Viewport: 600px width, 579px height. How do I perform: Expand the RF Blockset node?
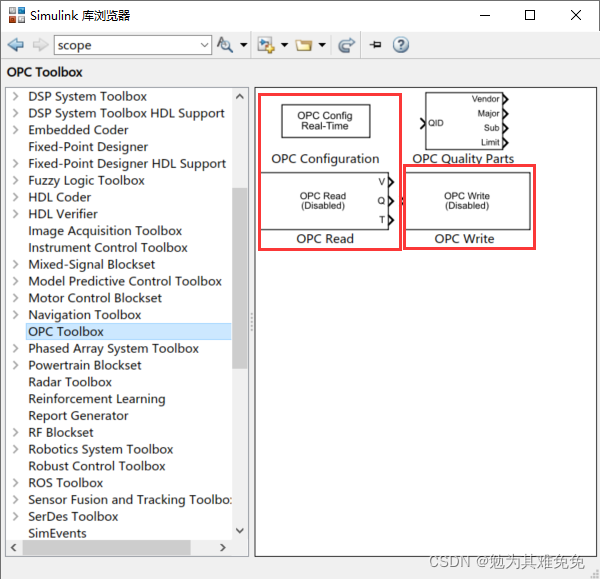pyautogui.click(x=15, y=433)
